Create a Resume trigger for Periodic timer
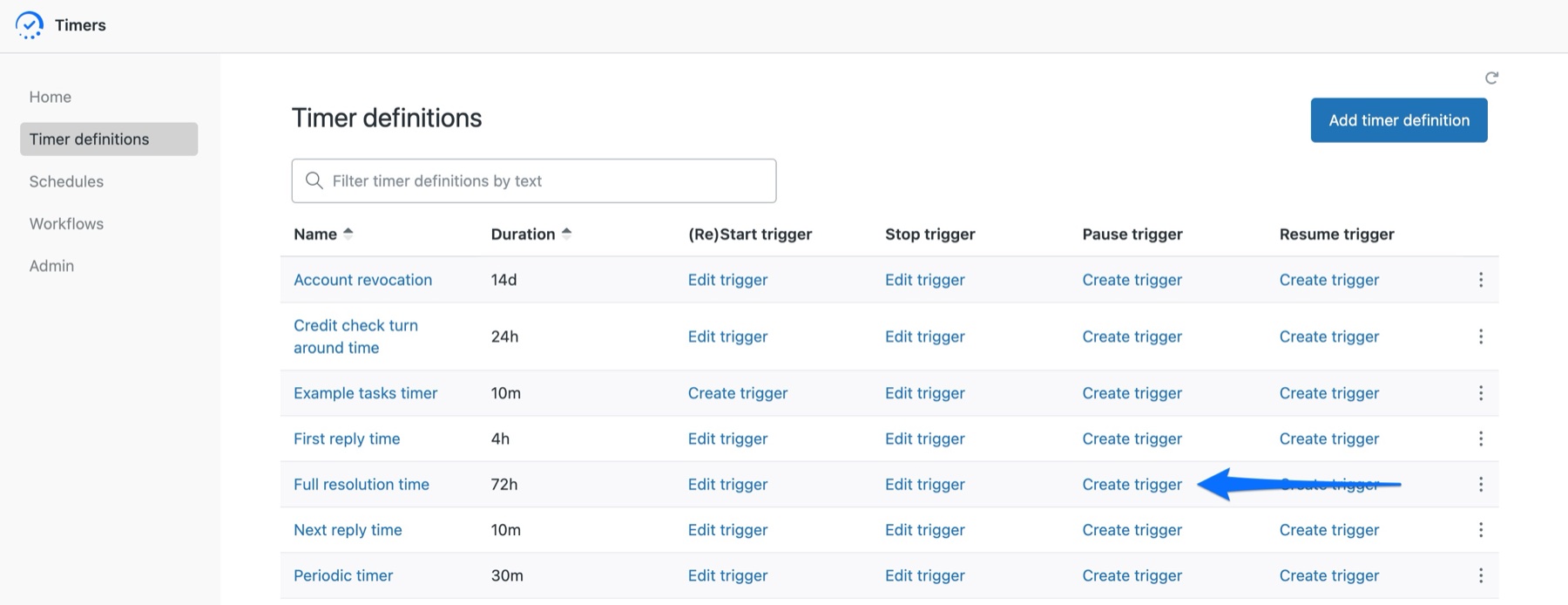This screenshot has height=605, width=1568. [1329, 575]
